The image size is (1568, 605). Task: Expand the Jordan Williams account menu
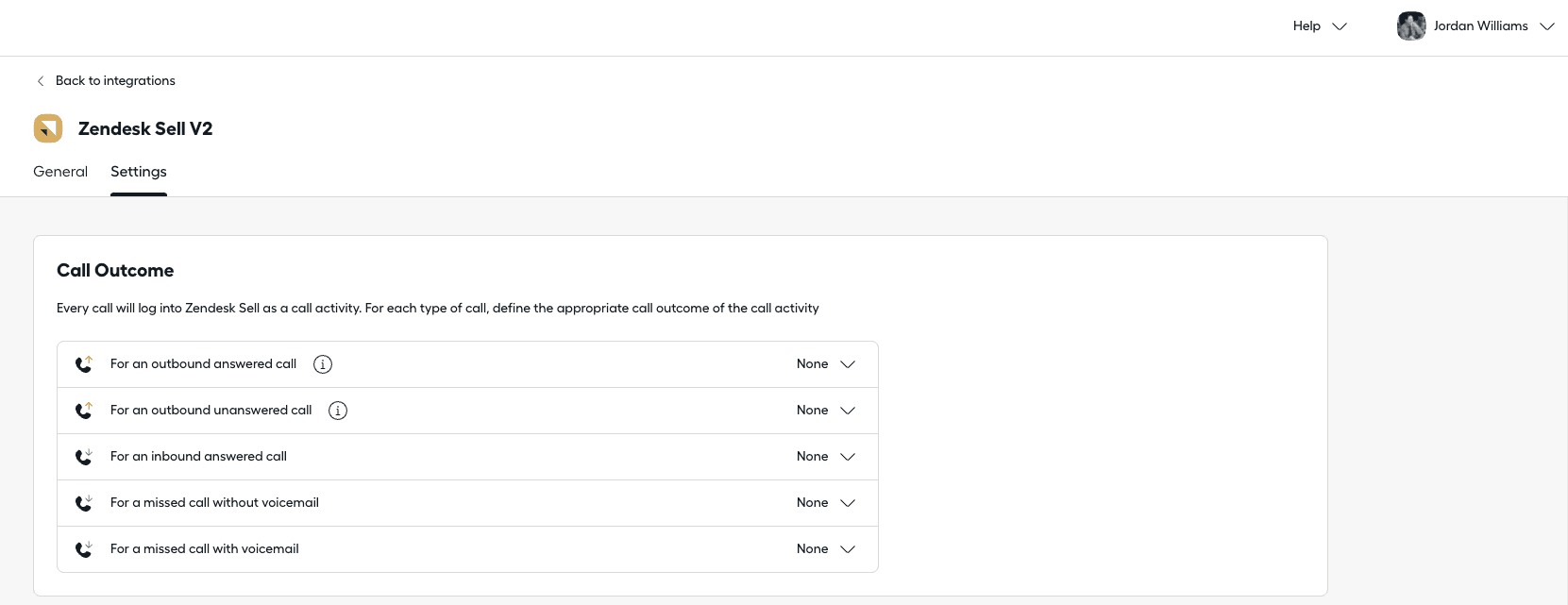pyautogui.click(x=1546, y=26)
